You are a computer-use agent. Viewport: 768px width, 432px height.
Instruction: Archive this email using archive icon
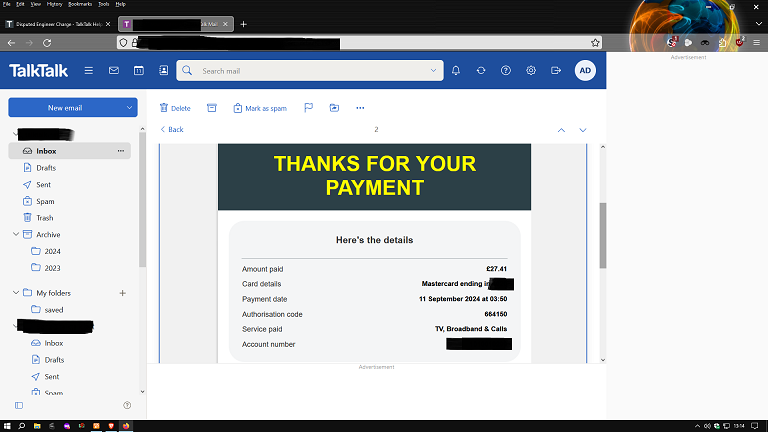coord(211,108)
